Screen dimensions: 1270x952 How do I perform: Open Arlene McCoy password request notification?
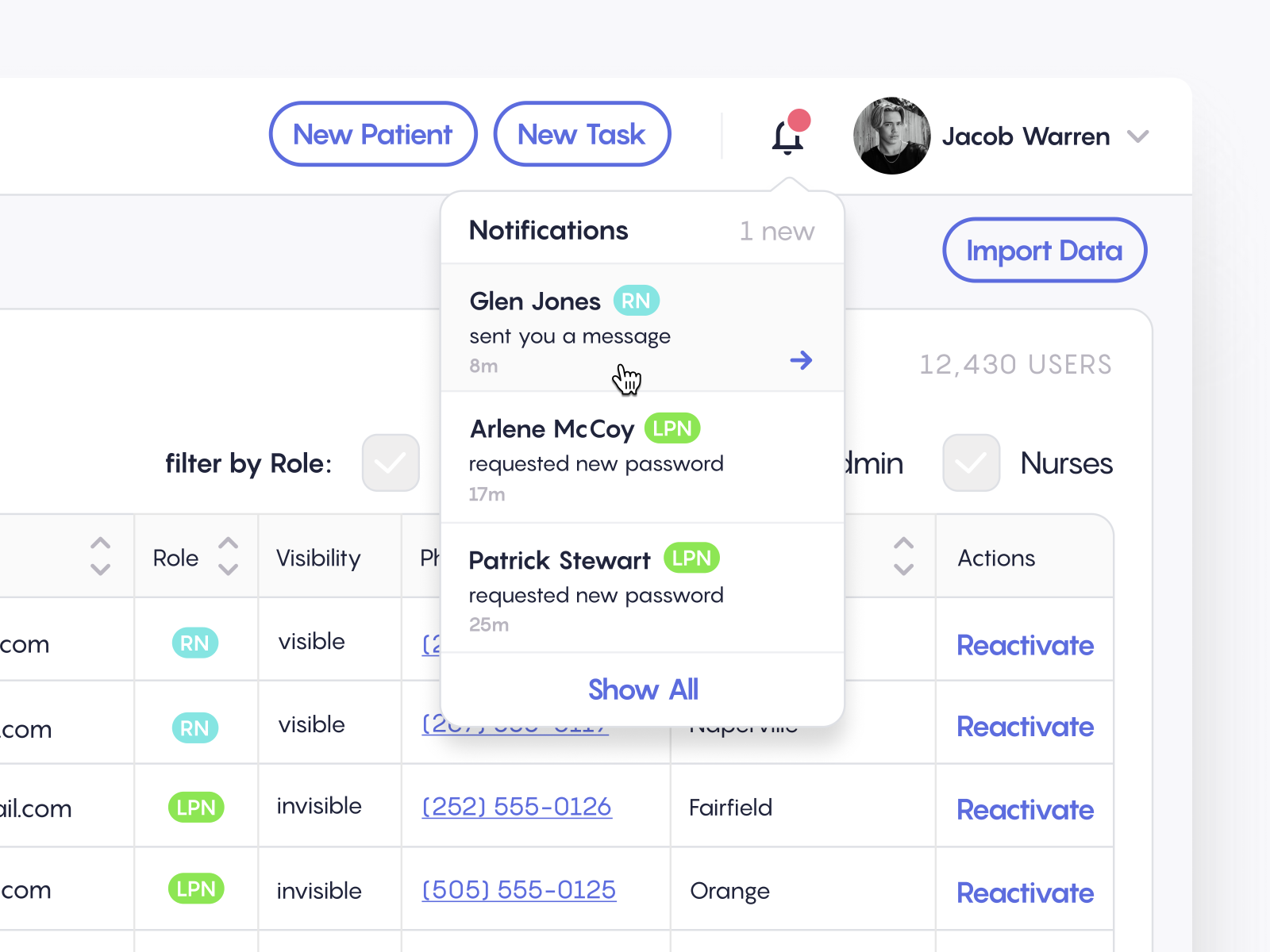[x=642, y=457]
